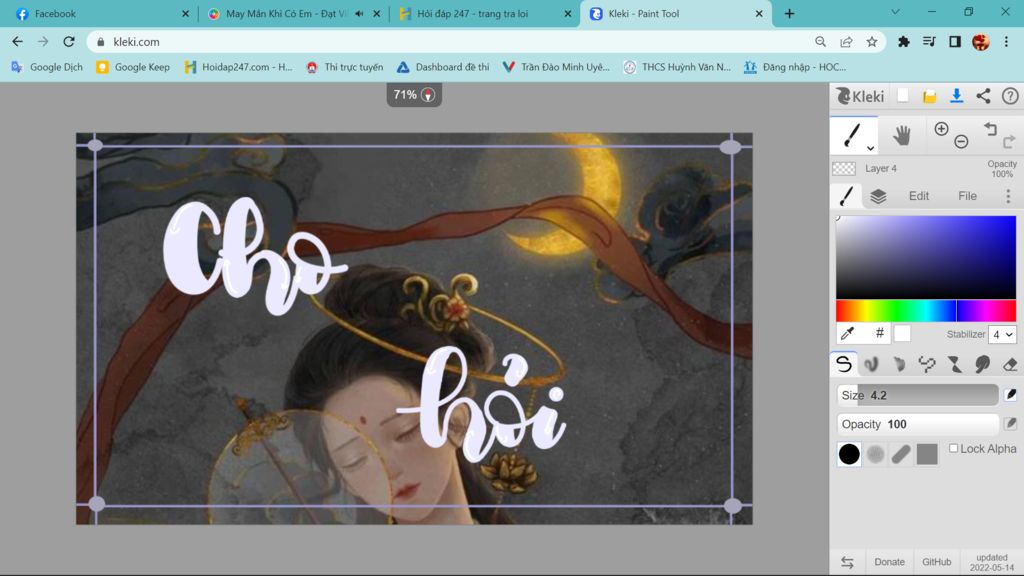Select the square brush tip
The image size is (1024, 576).
pos(927,454)
